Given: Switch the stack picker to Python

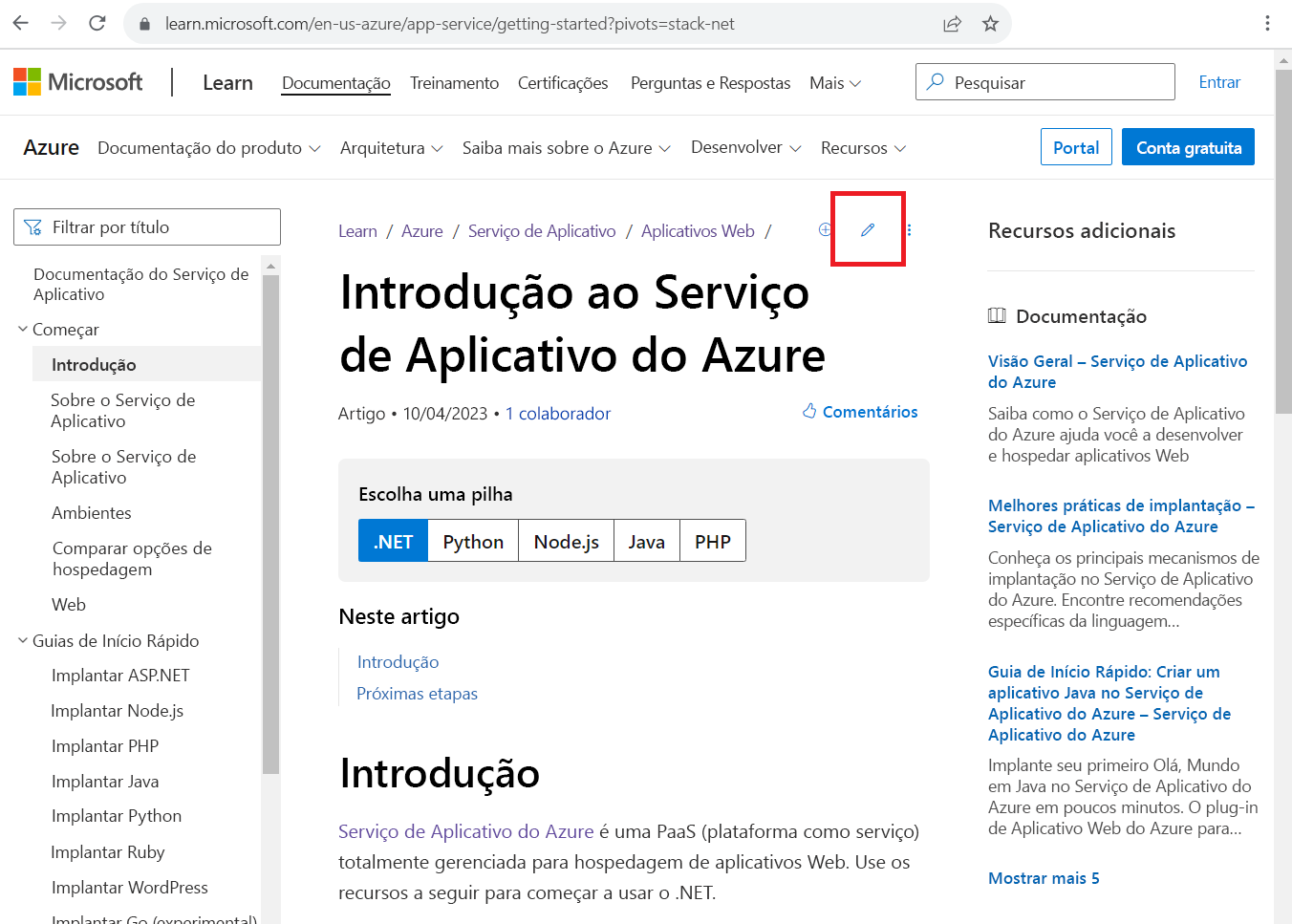Looking at the screenshot, I should 472,540.
